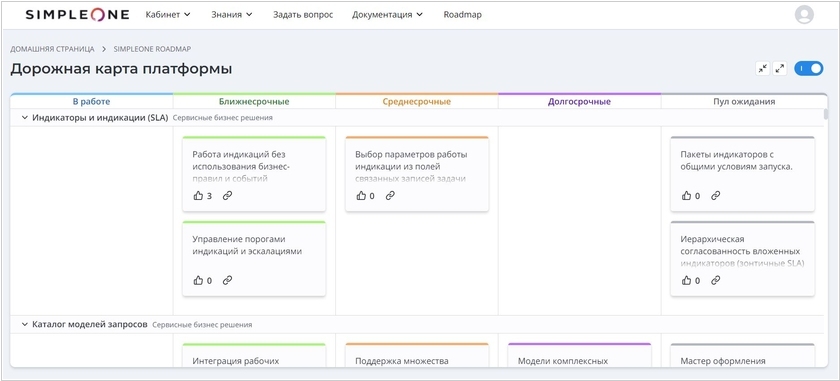840x381 pixels.
Task: Copy link of "Пакеты индикаторов" card
Action: (x=715, y=196)
